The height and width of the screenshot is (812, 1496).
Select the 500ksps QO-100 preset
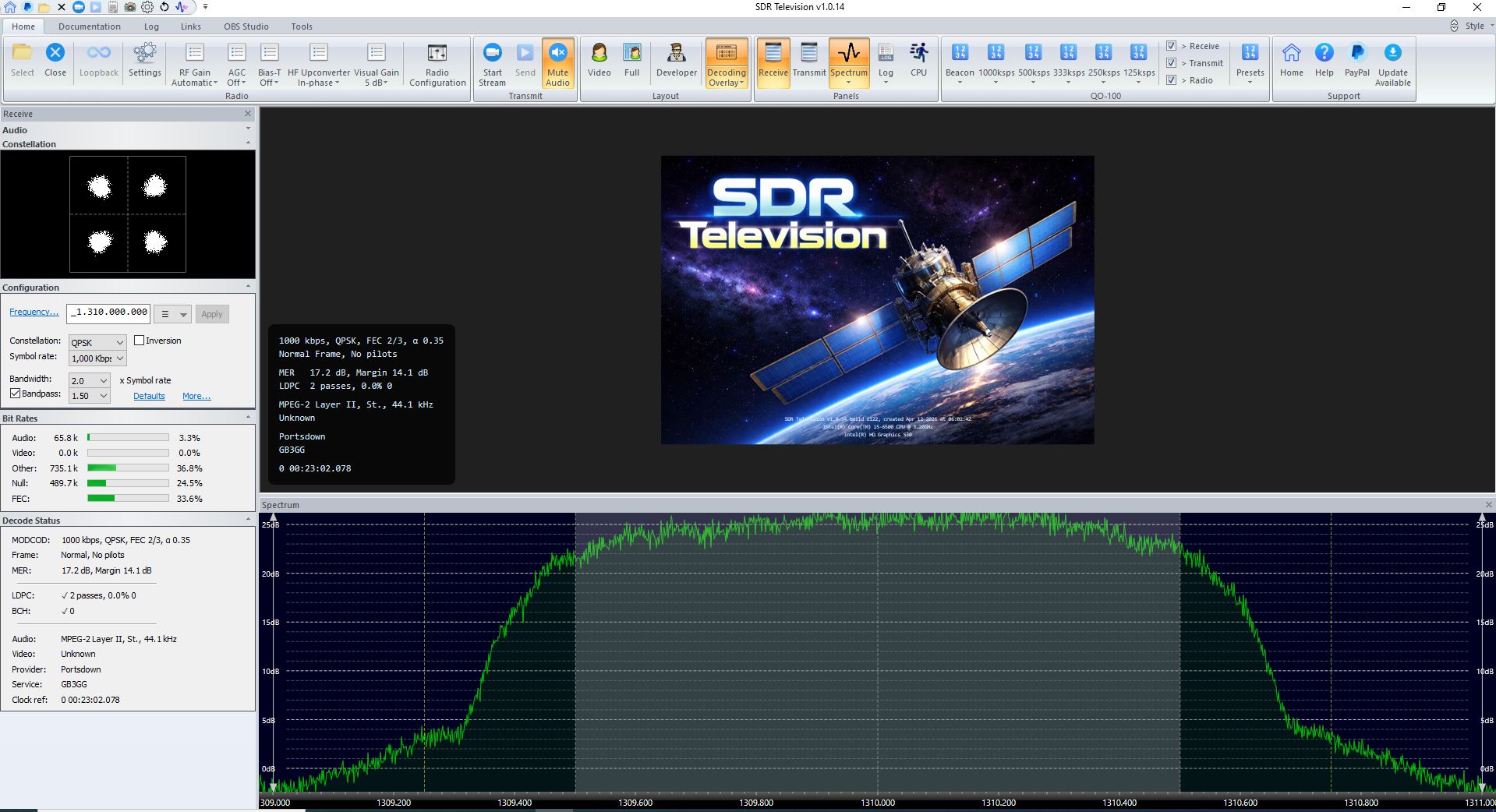pos(1034,64)
